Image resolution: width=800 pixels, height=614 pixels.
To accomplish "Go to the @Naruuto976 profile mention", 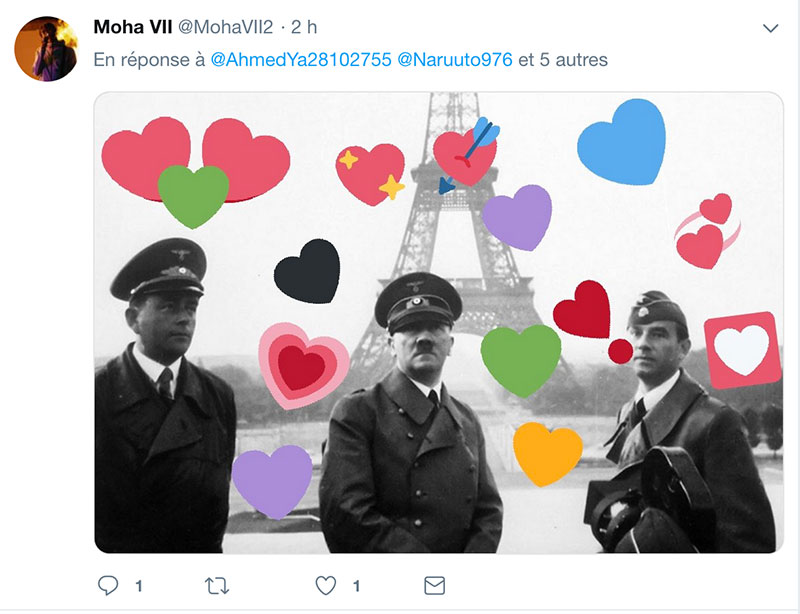I will 455,60.
